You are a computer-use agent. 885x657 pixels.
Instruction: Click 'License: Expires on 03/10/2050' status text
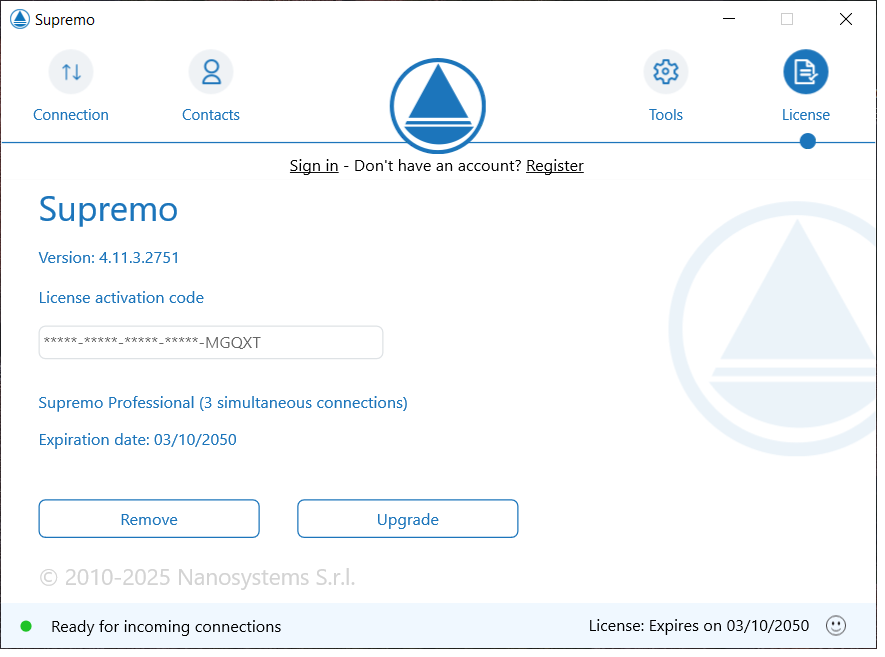pyautogui.click(x=699, y=626)
